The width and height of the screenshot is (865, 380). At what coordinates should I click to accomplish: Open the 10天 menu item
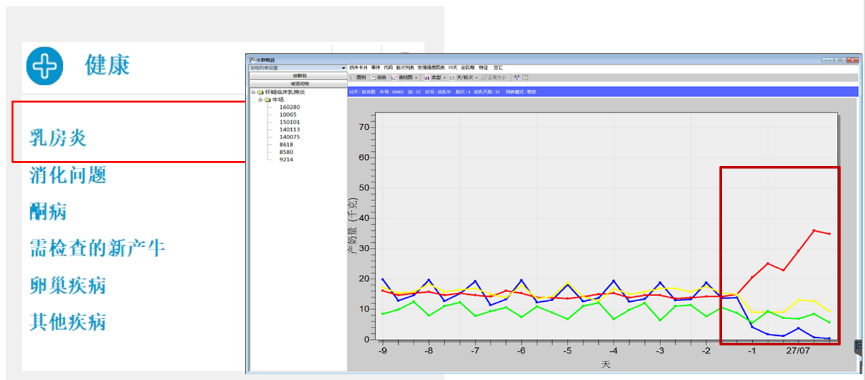tap(452, 67)
